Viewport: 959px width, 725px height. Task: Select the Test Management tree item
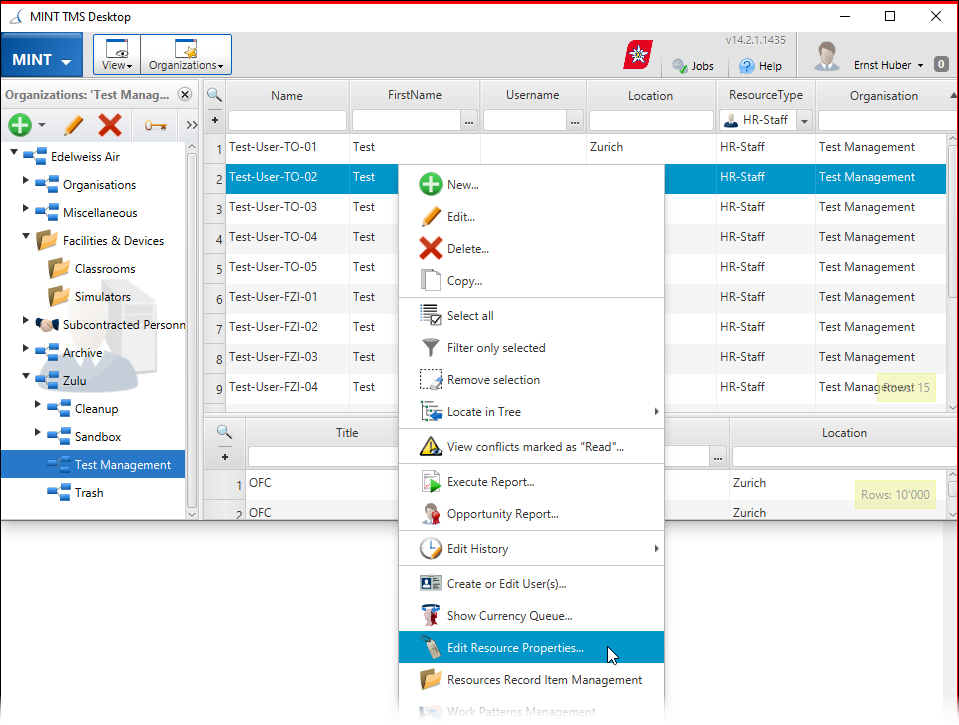93,464
